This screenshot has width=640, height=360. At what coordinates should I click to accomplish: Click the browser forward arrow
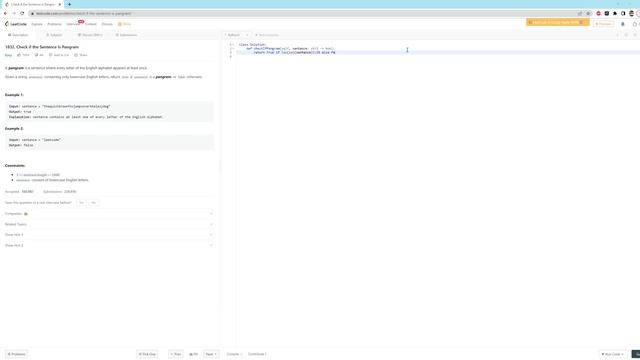[x=13, y=13]
